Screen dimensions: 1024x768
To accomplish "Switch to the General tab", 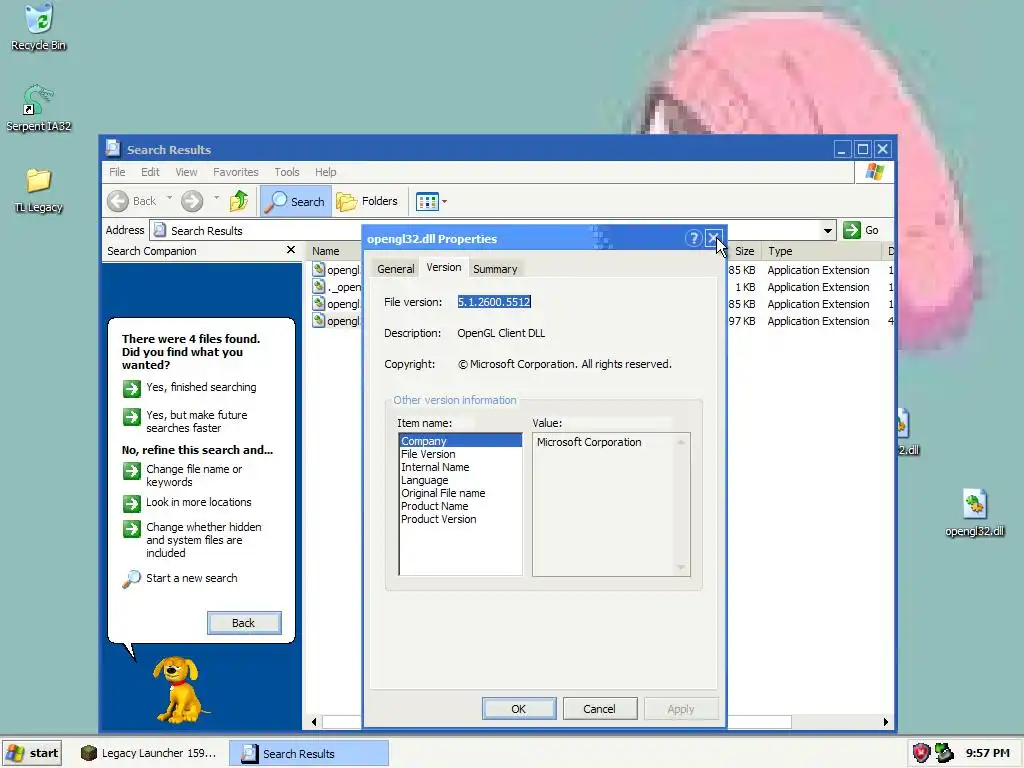I will (396, 269).
